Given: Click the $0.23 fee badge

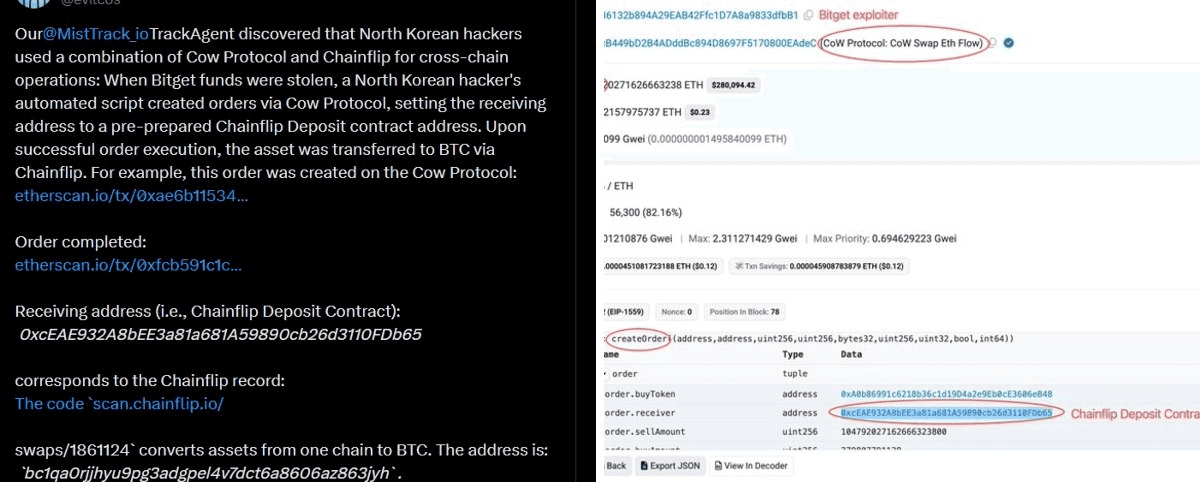Looking at the screenshot, I should 699,112.
